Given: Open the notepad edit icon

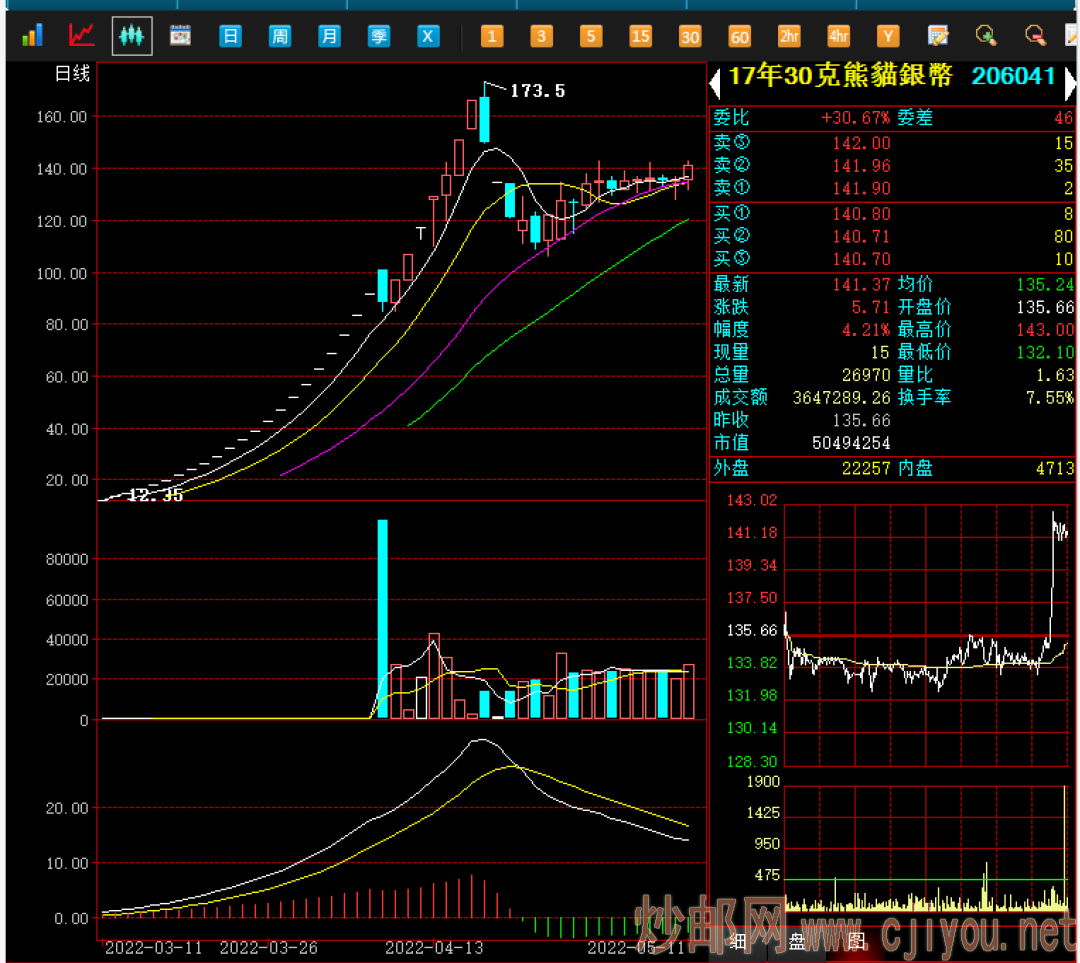Looking at the screenshot, I should click(938, 37).
